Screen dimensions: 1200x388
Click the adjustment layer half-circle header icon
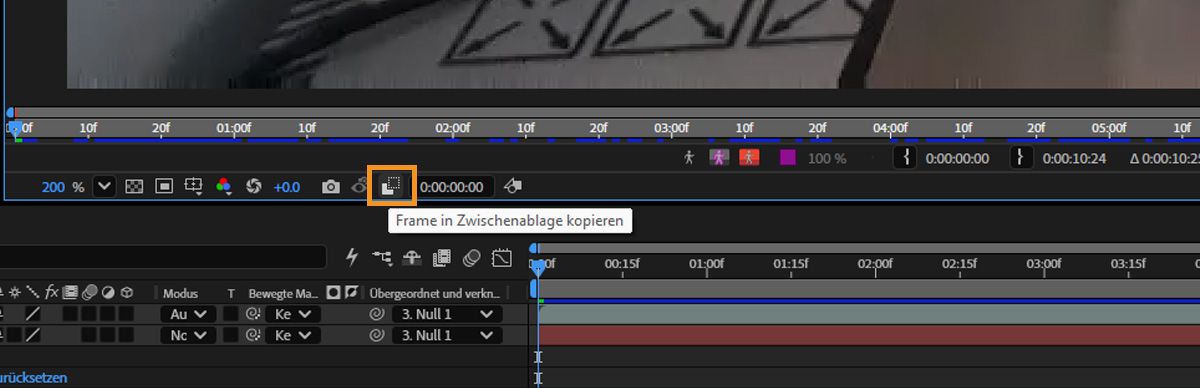(x=108, y=293)
